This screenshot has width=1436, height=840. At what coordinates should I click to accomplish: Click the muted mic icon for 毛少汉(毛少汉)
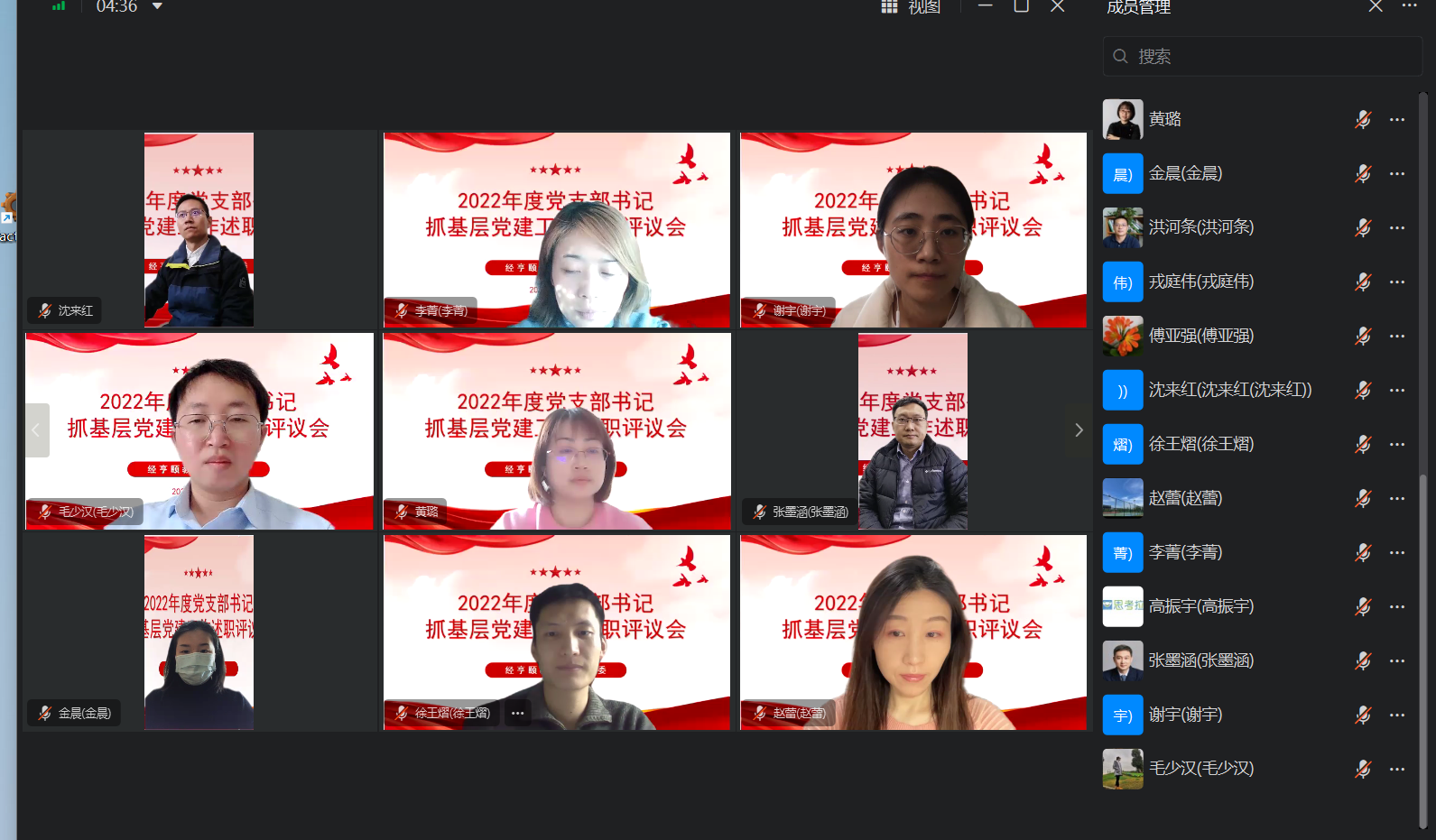pos(1363,769)
